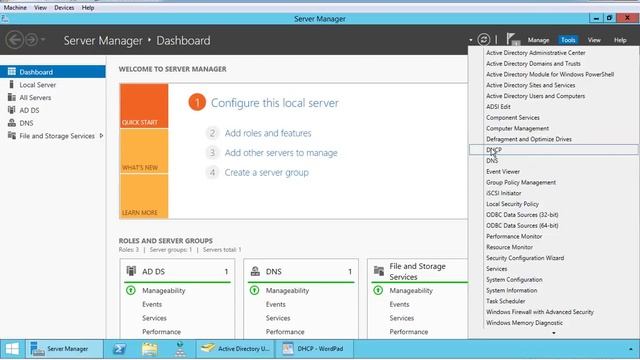Open Active Directory Users and Computers

point(535,96)
